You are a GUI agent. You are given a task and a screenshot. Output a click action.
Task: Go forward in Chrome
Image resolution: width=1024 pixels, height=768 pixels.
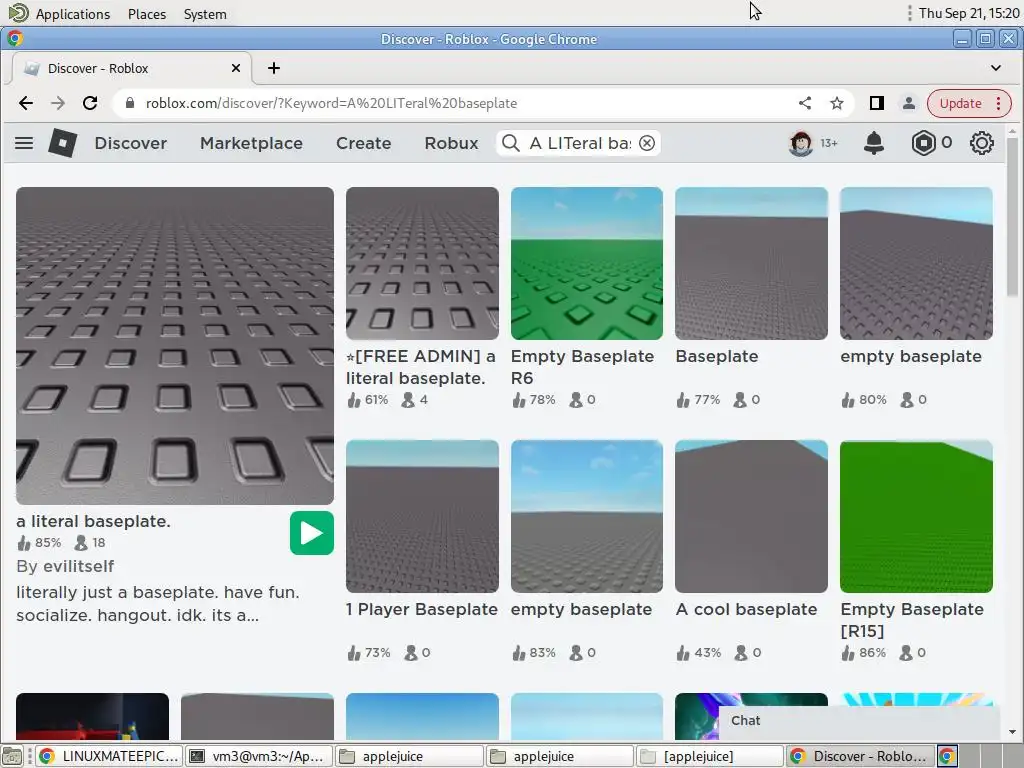(x=57, y=103)
